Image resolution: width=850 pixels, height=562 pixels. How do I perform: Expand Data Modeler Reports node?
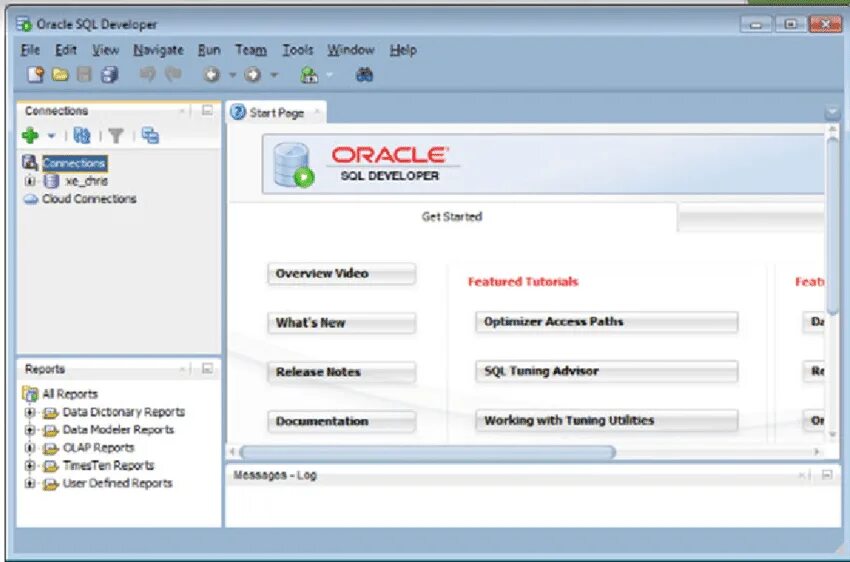coord(30,430)
